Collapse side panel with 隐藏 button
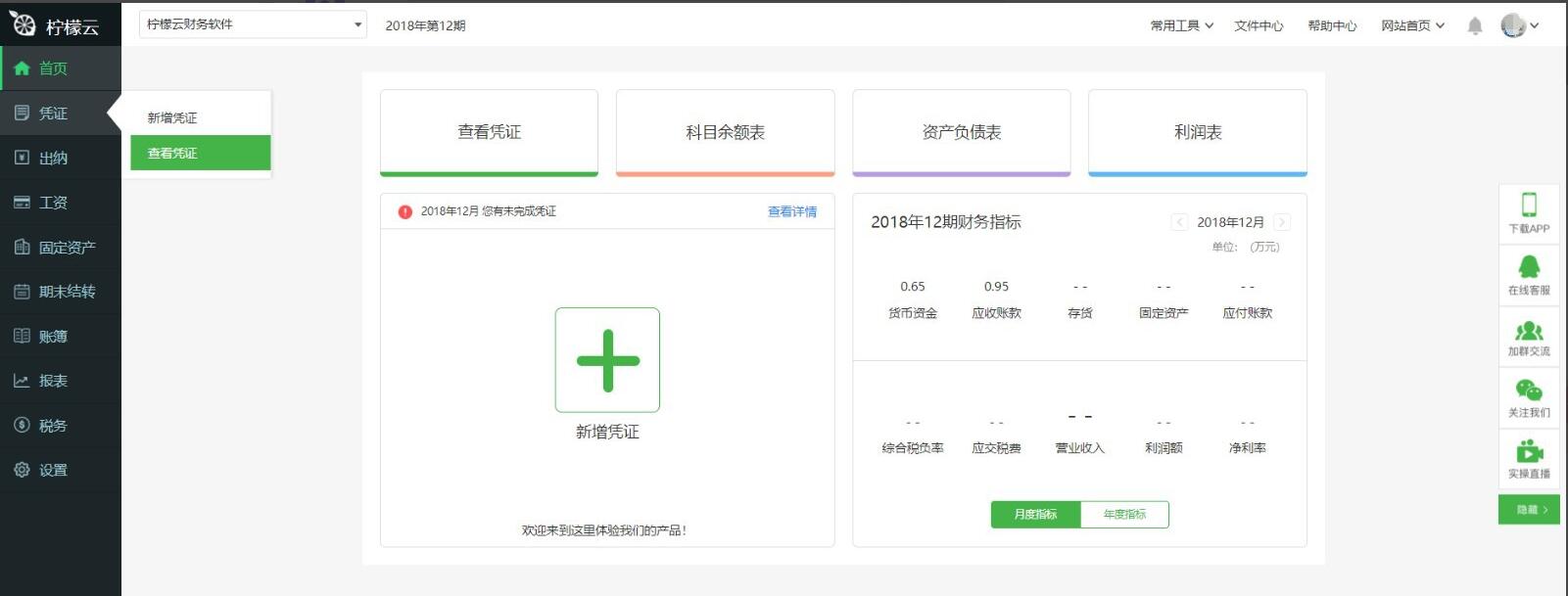Viewport: 1568px width, 596px height. click(x=1528, y=510)
